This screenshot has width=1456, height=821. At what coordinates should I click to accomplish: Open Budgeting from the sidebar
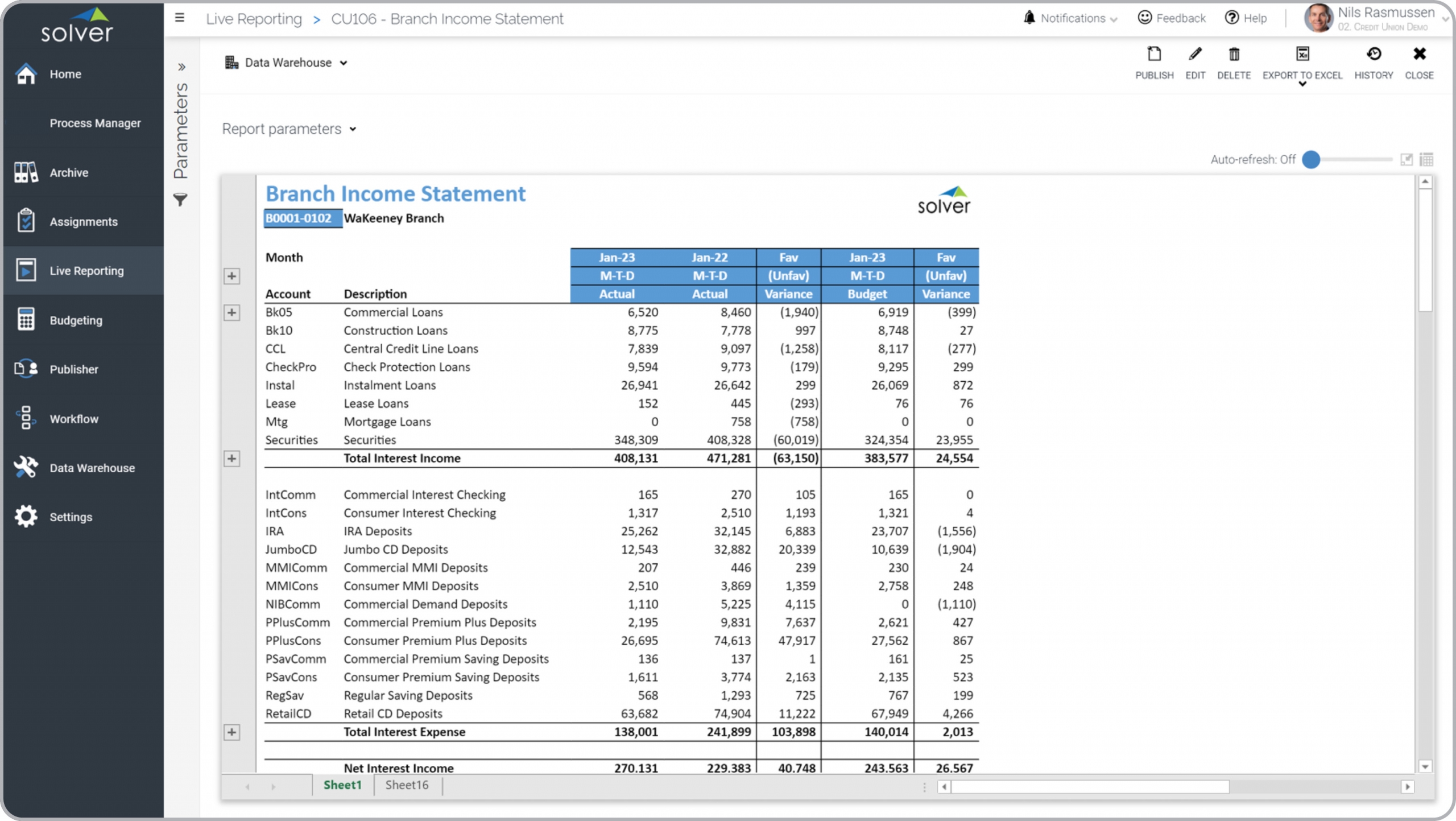(x=76, y=320)
